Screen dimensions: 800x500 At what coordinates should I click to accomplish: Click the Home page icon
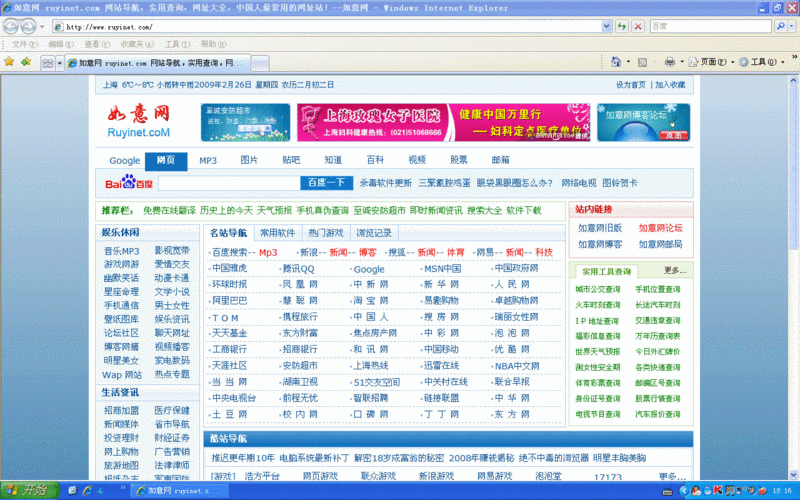point(616,62)
